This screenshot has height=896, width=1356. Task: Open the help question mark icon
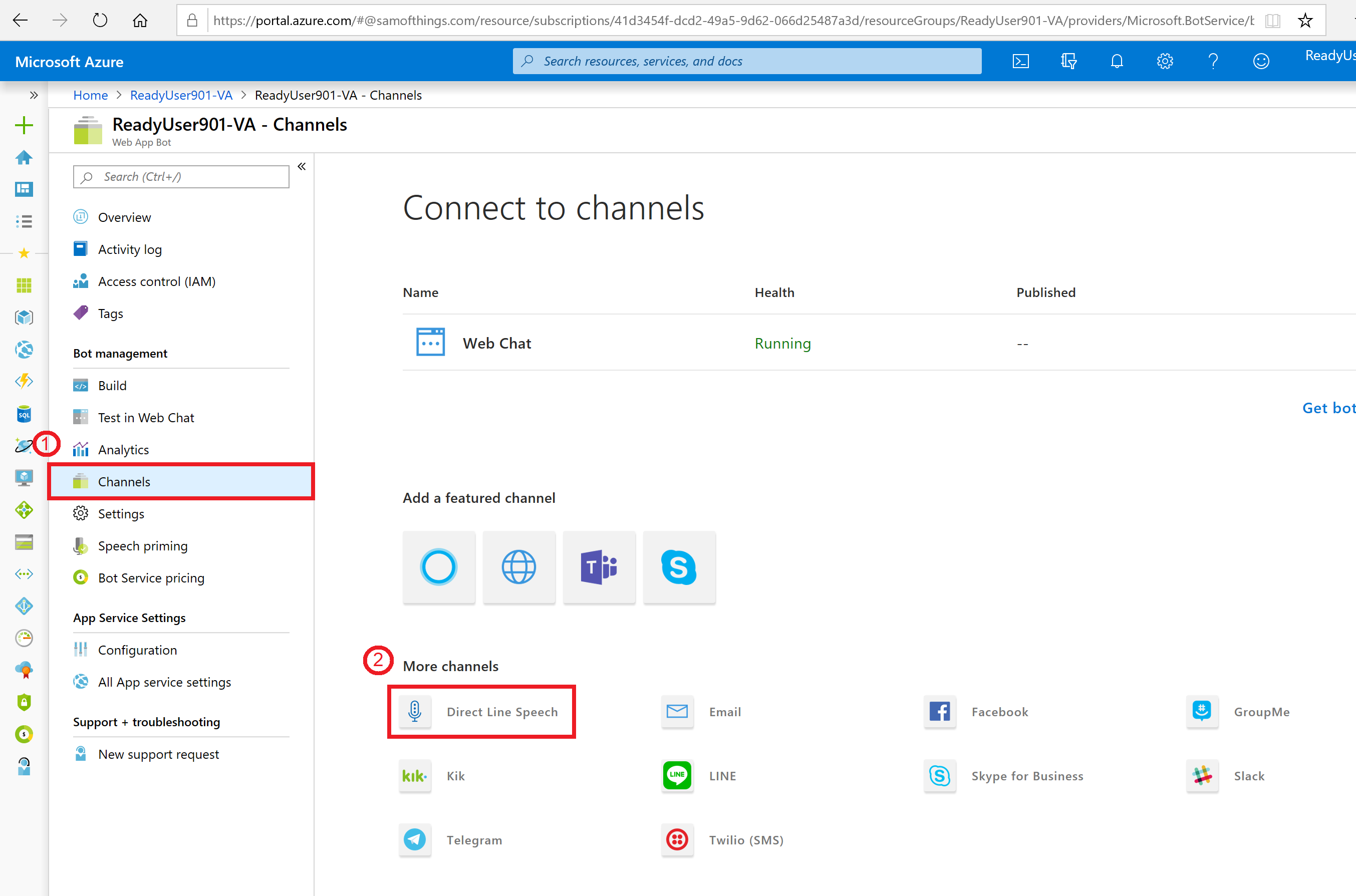[x=1213, y=61]
